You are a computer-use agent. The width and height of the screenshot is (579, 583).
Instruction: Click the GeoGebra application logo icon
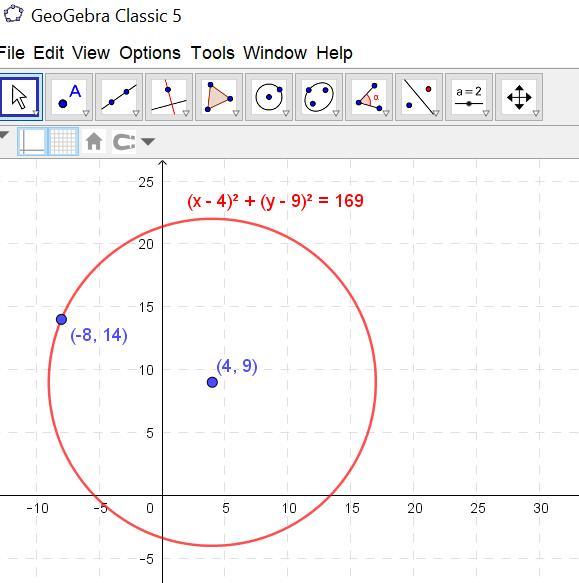pos(13,15)
